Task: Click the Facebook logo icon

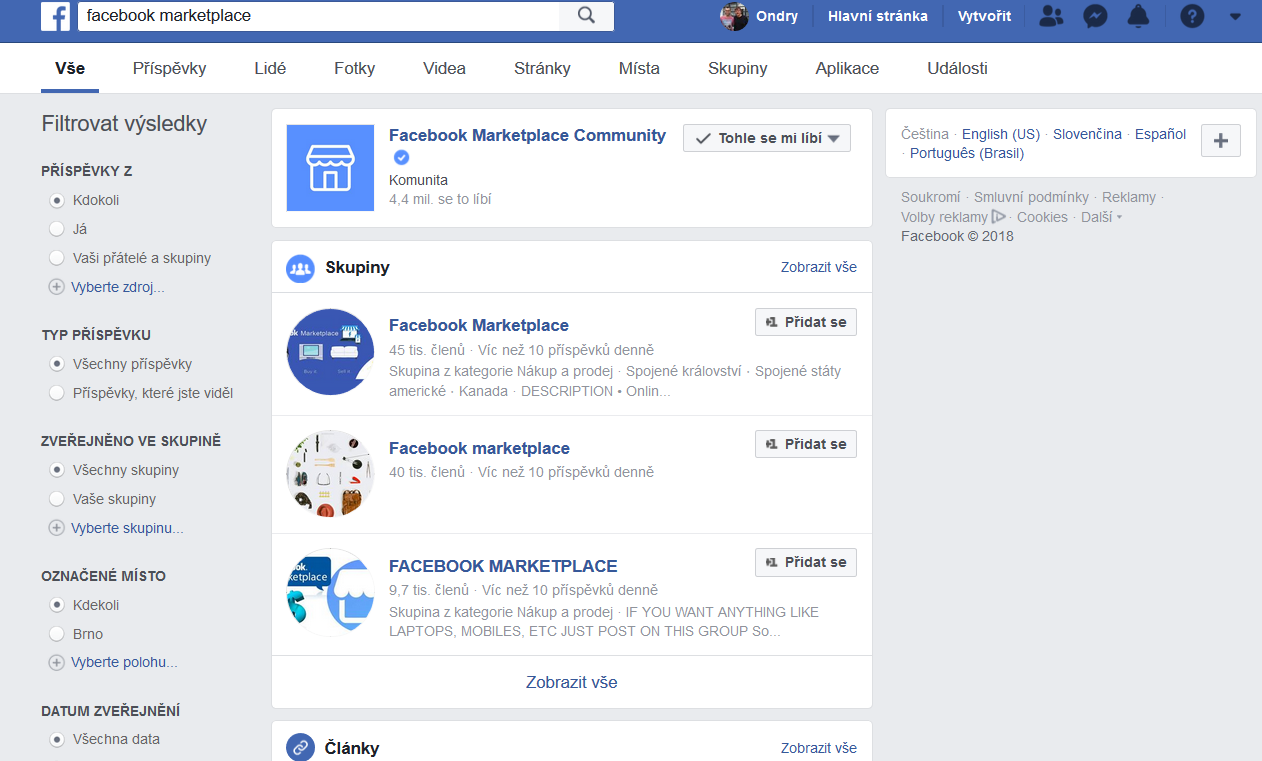Action: pyautogui.click(x=56, y=16)
